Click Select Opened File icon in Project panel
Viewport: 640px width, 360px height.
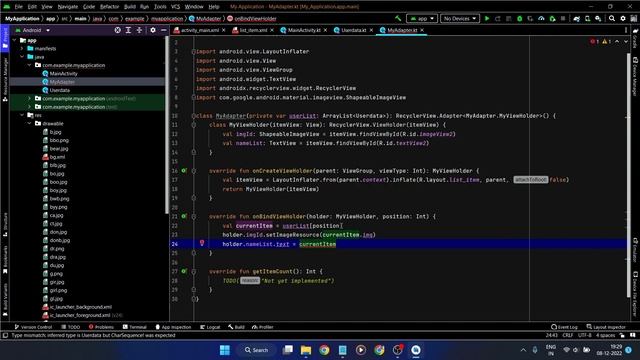118,30
